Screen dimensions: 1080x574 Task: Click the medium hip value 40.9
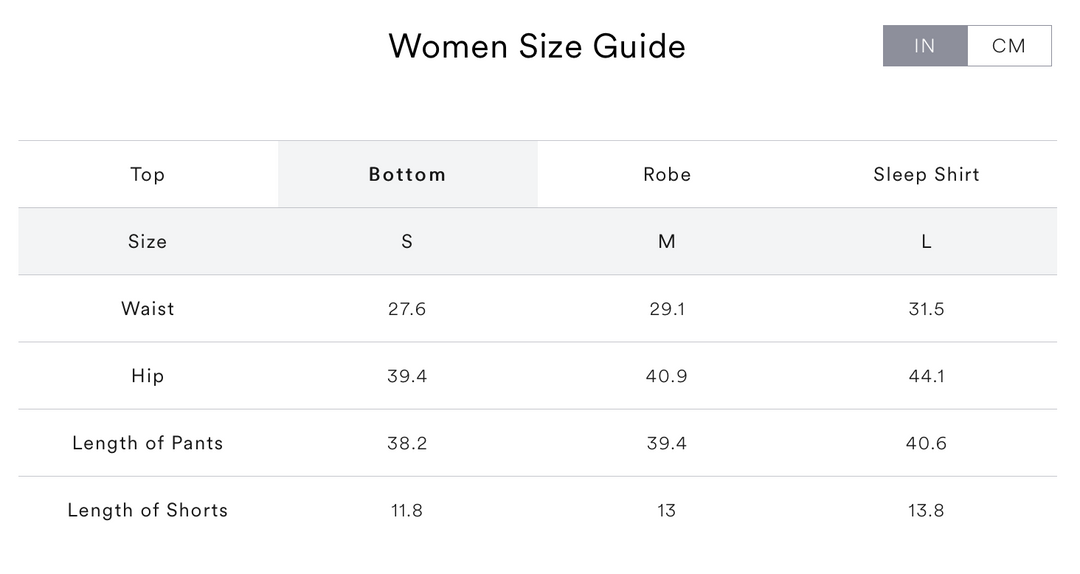tap(667, 376)
